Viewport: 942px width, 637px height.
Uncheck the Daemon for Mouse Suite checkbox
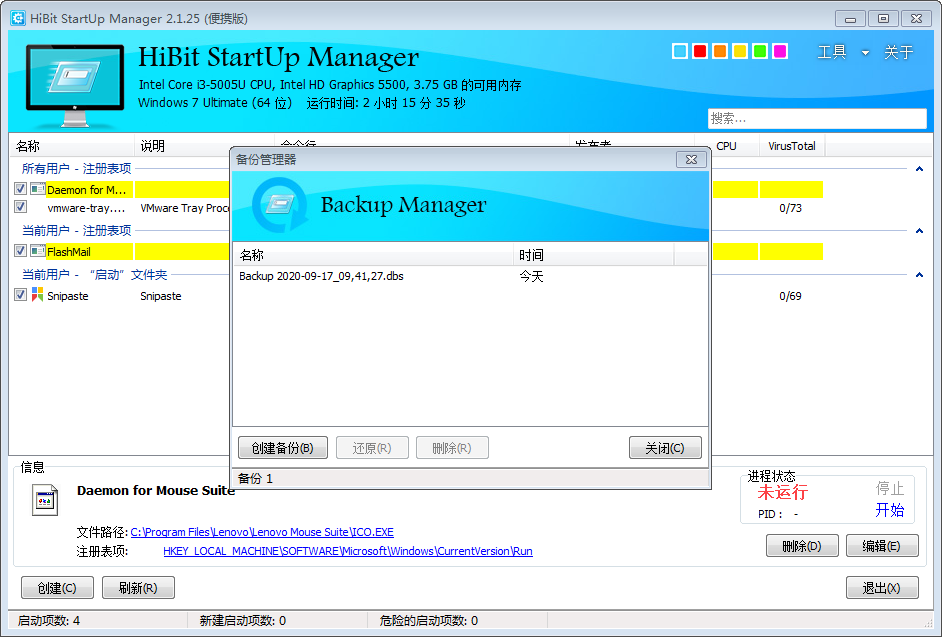pos(21,189)
